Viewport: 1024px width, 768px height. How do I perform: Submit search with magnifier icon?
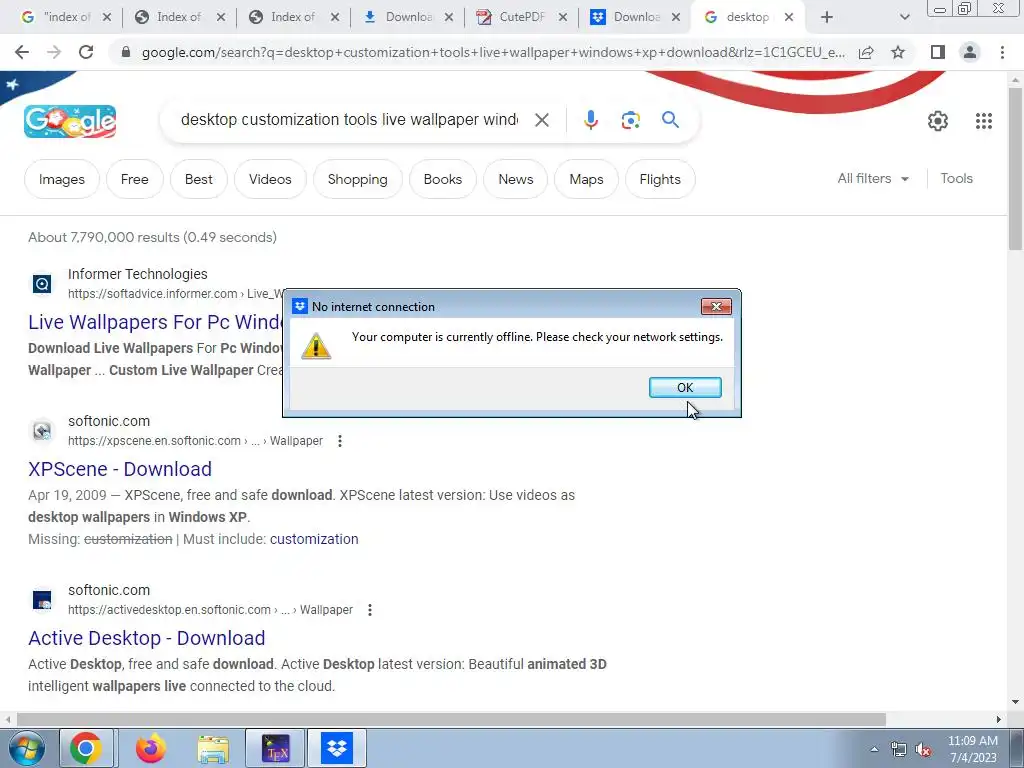pyautogui.click(x=670, y=120)
